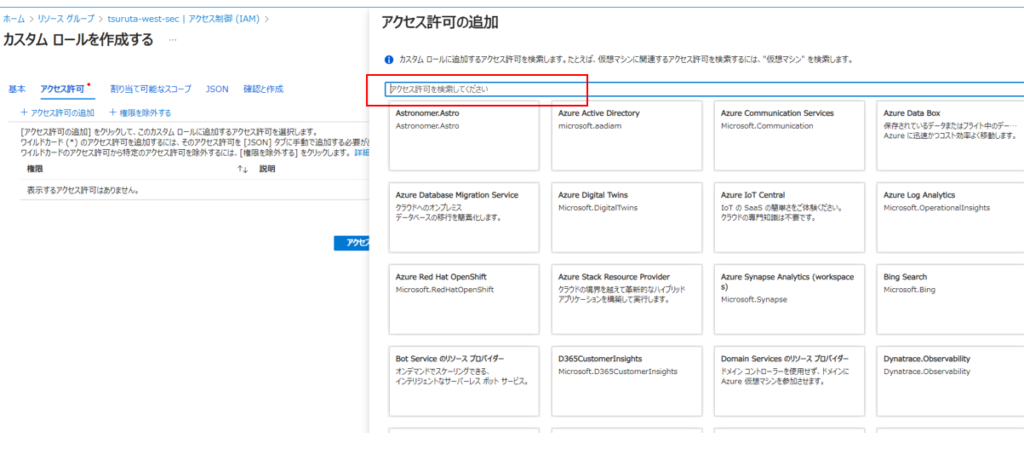Image resolution: width=1024 pixels, height=461 pixels.
Task: Click the 表示するアクセス許可はありません message
Action: [x=84, y=190]
